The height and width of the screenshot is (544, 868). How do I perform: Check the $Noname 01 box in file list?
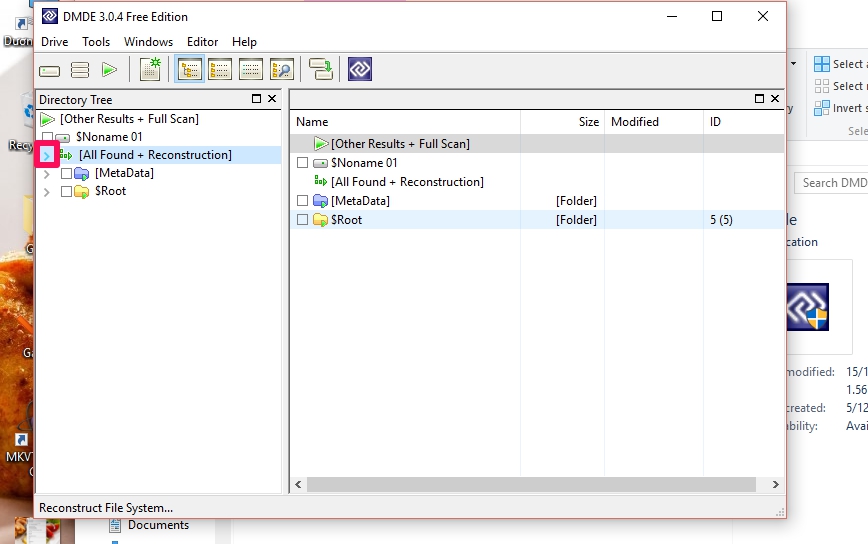point(302,163)
